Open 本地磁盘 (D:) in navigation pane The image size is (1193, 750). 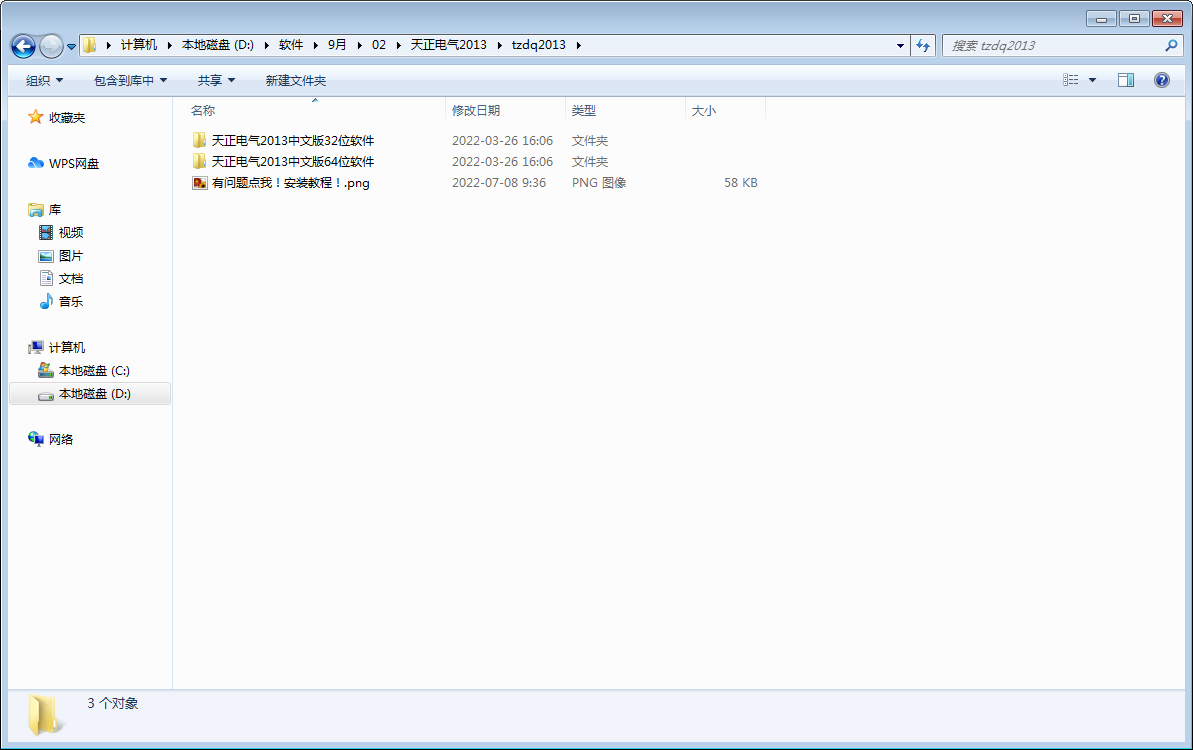pos(94,394)
